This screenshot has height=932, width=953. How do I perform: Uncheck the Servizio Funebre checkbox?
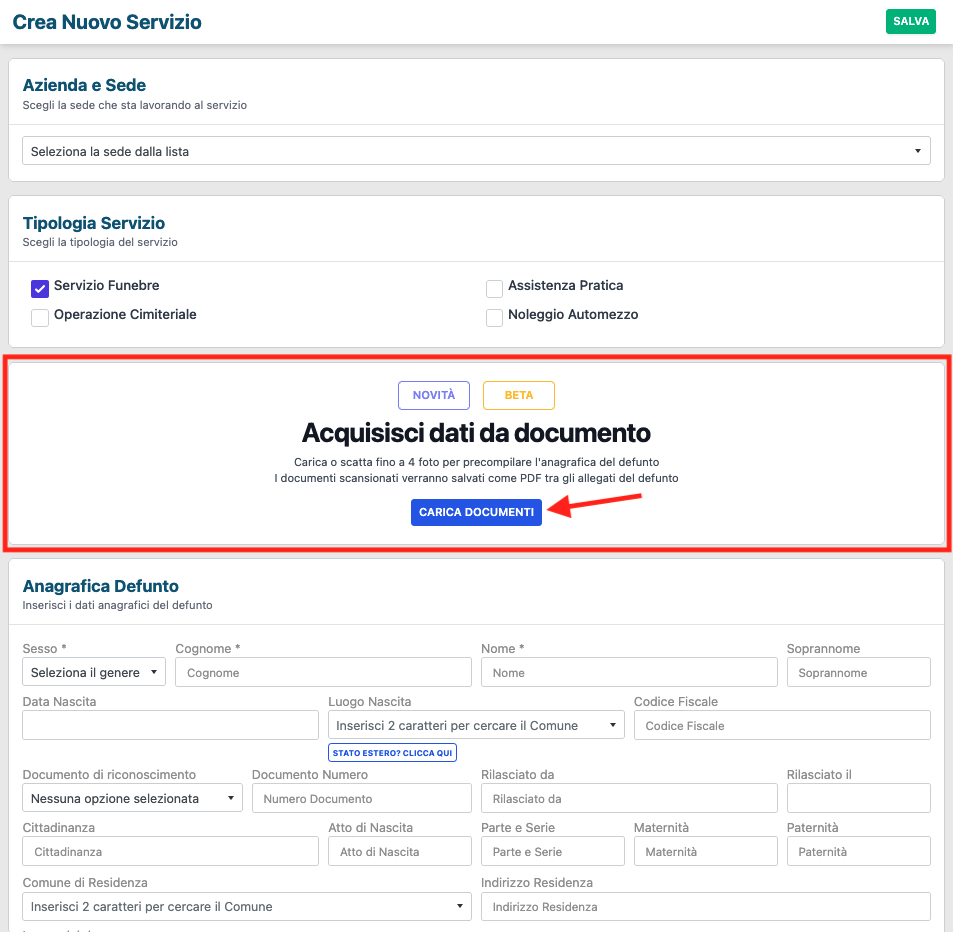pos(40,289)
